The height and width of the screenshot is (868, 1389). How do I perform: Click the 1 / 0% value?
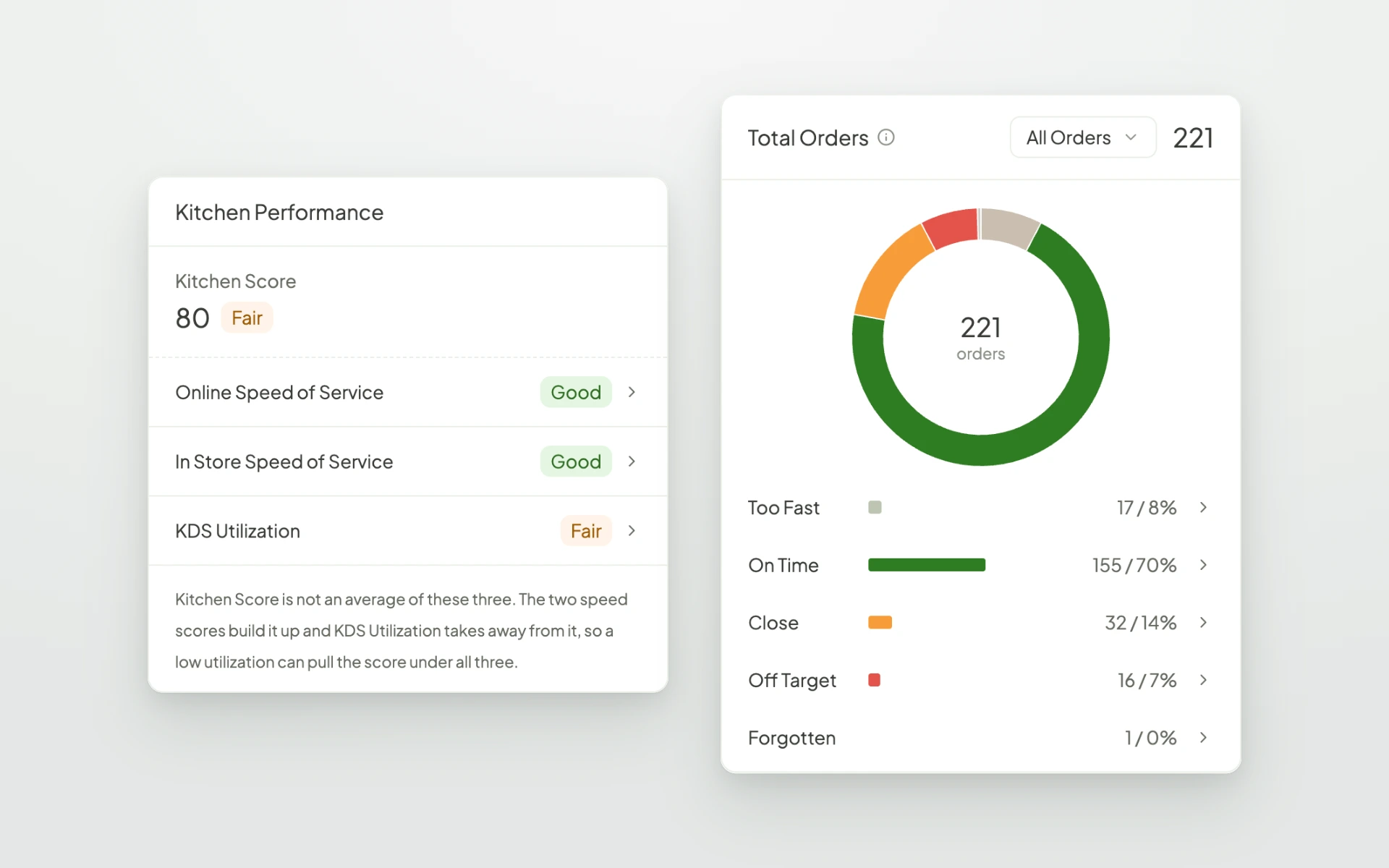1150,738
